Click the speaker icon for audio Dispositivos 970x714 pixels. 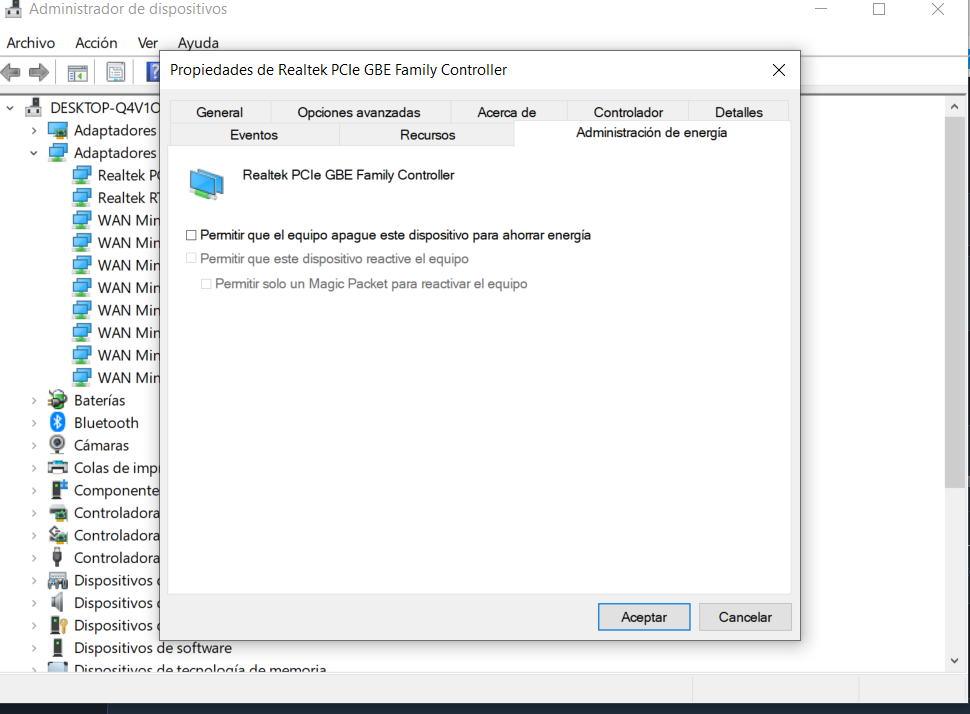(57, 602)
